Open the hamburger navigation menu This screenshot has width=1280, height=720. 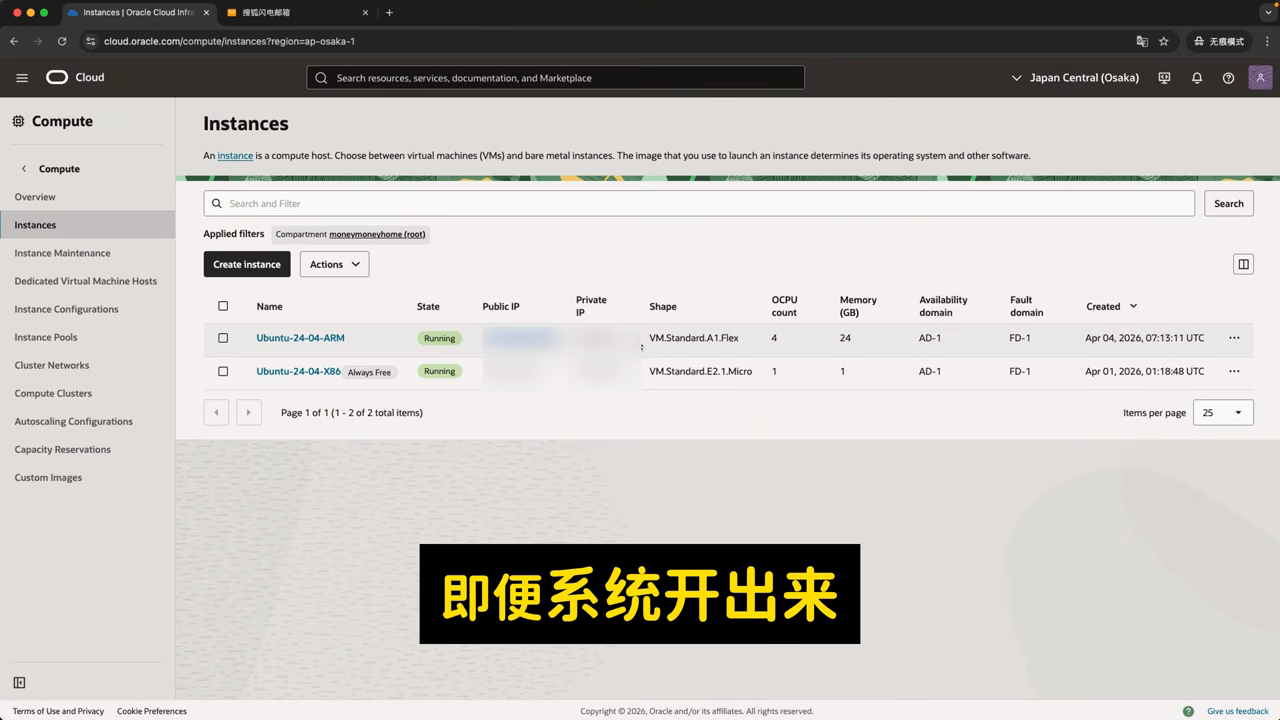pos(22,77)
